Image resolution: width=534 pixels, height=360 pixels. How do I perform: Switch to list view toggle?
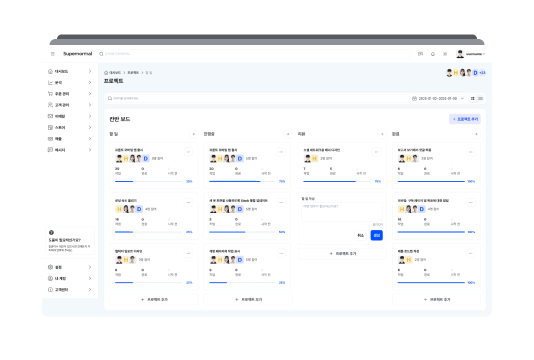pos(481,98)
